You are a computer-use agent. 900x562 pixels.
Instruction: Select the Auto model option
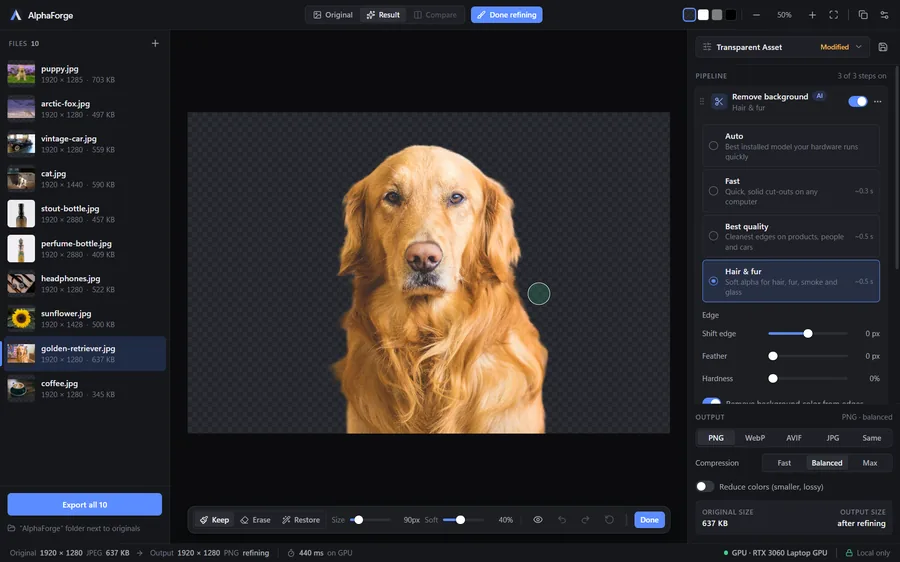[790, 146]
